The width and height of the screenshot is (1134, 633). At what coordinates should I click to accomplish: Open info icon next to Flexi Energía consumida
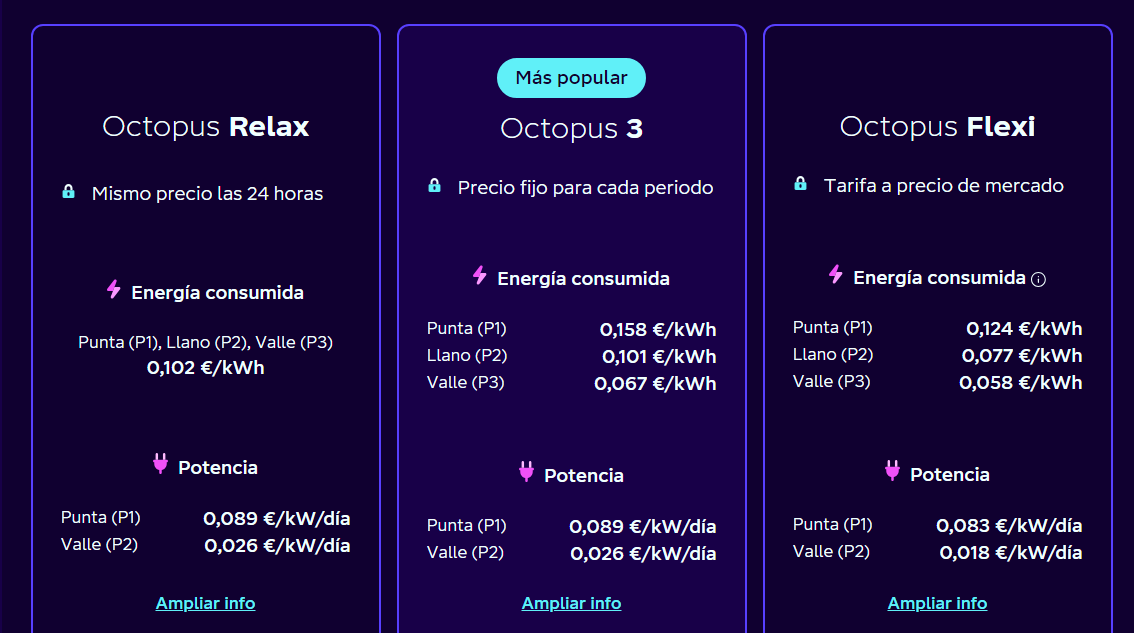point(1039,279)
